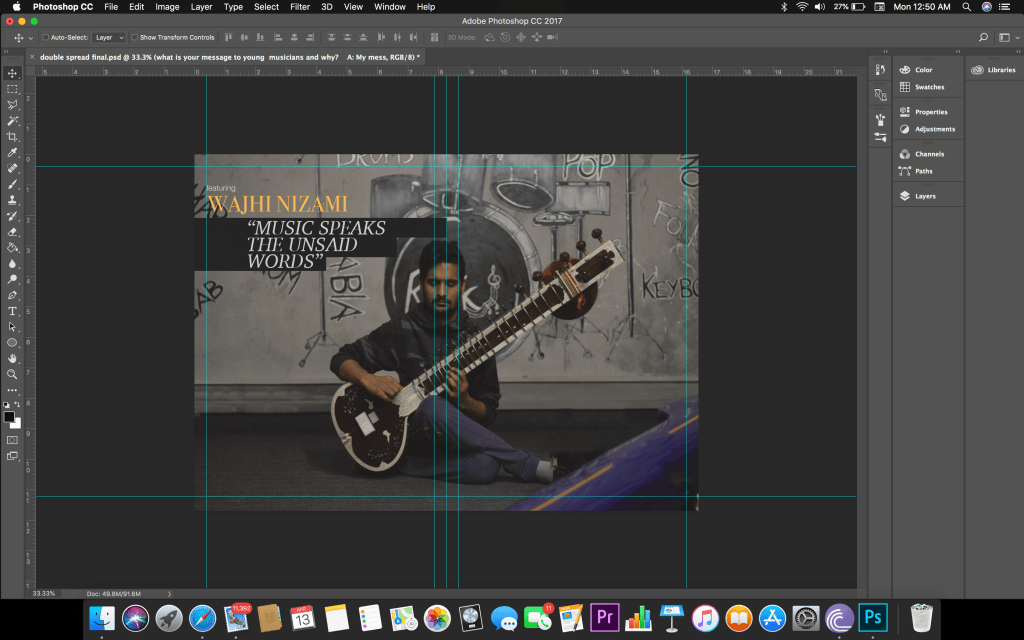Check Show Transform Controls
Viewport: 1024px width, 640px height.
[x=134, y=37]
